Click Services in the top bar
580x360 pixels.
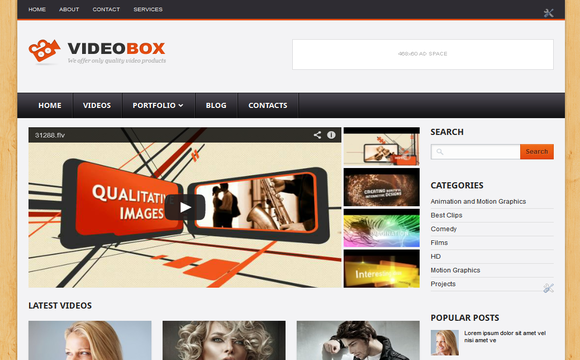tap(148, 9)
